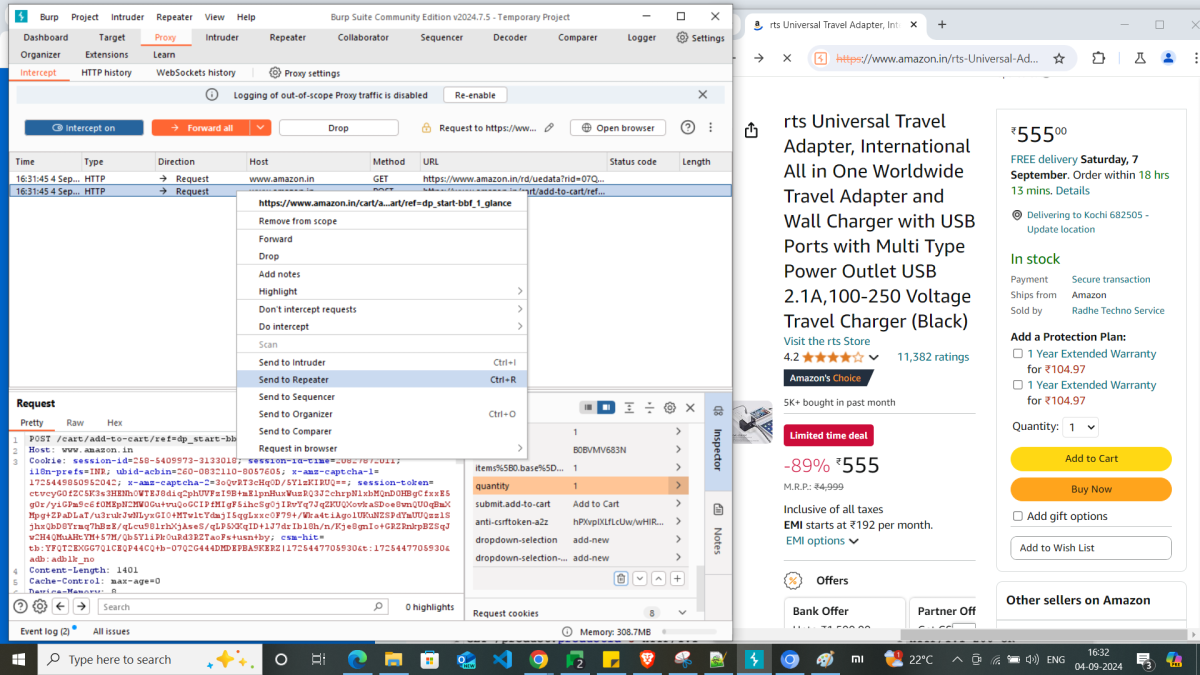Click Amazon Add to Cart button
Image resolution: width=1200 pixels, height=675 pixels.
coord(1091,458)
